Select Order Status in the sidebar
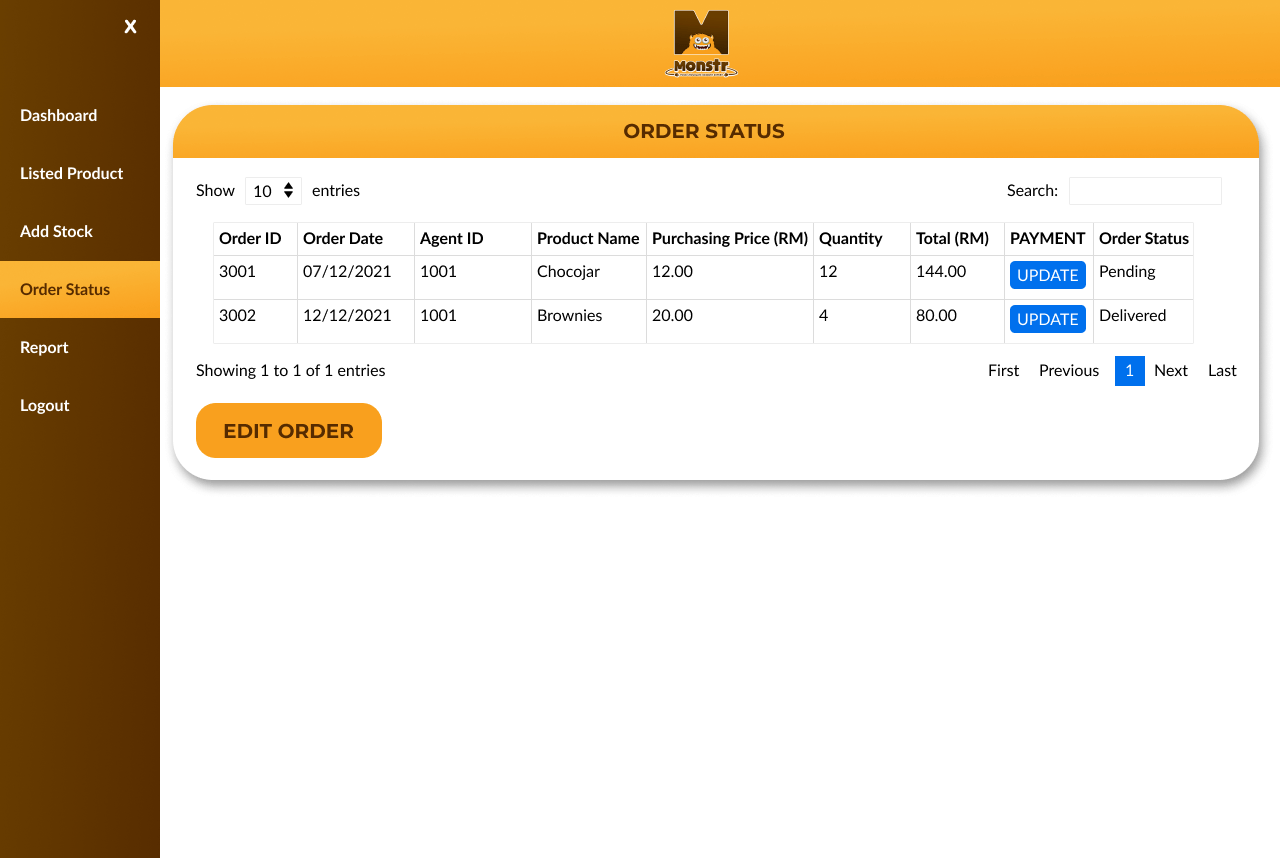This screenshot has width=1280, height=858. [64, 289]
